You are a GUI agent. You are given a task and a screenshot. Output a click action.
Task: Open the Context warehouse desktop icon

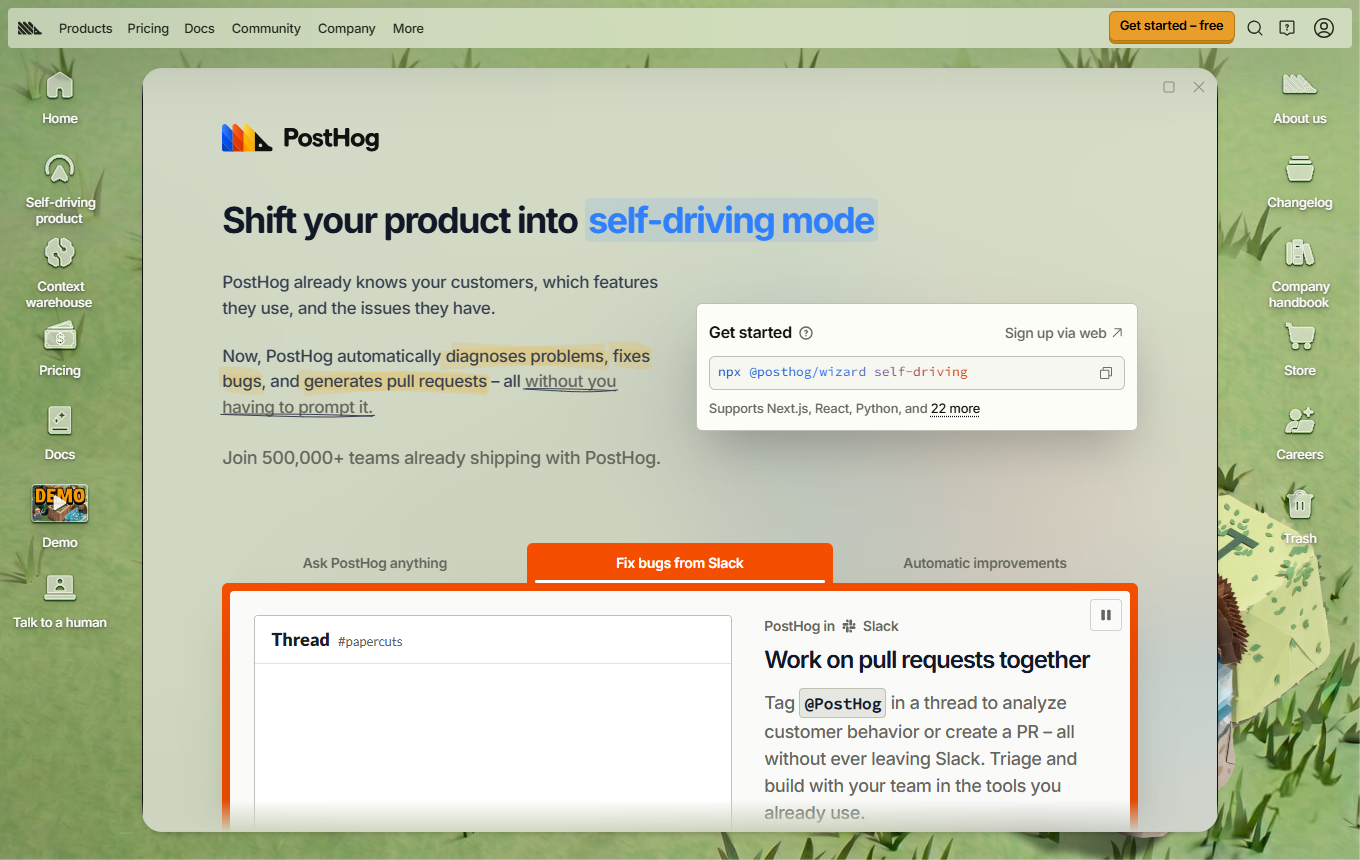[x=60, y=272]
